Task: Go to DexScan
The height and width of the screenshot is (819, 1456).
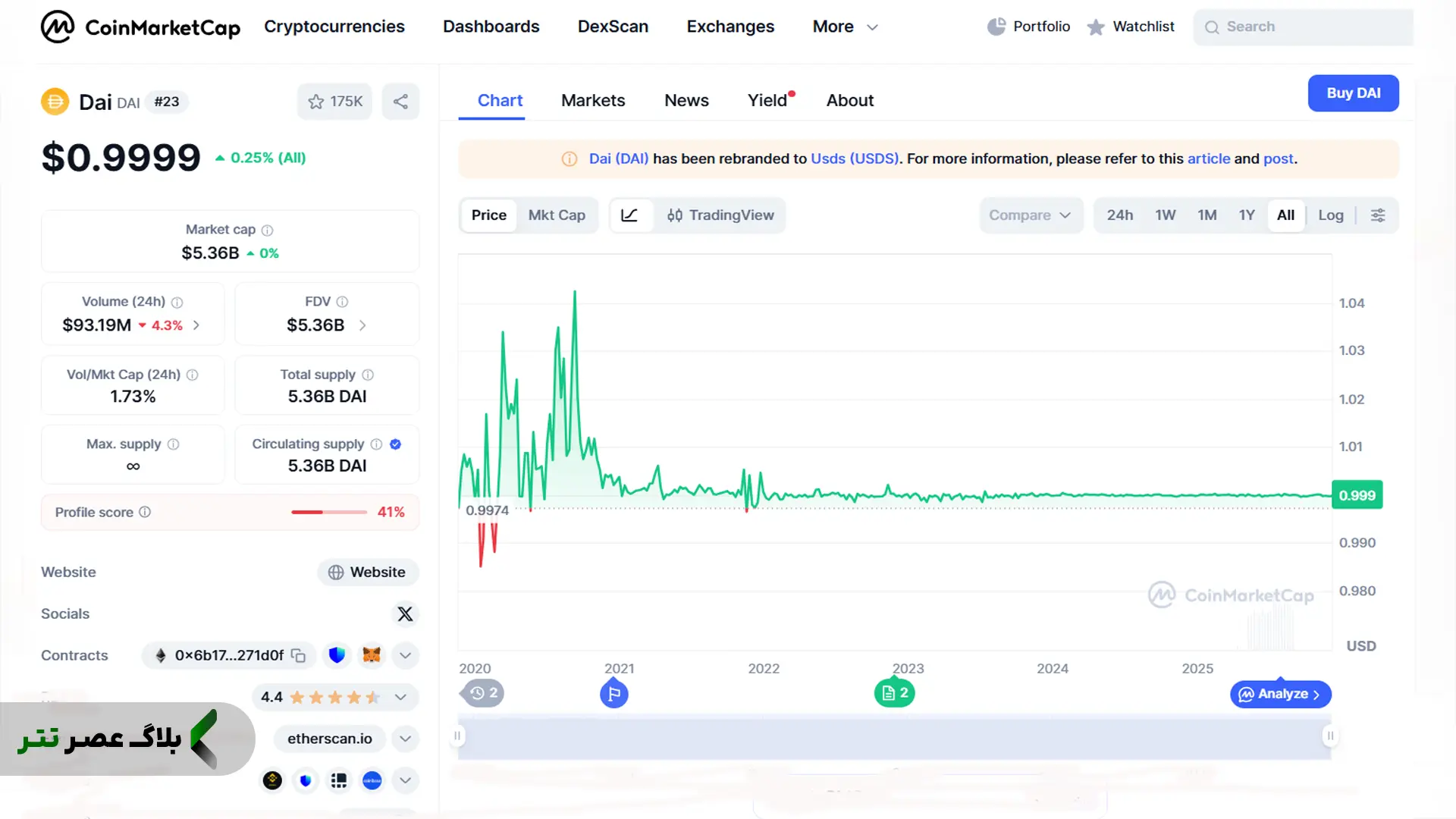Action: 613,27
